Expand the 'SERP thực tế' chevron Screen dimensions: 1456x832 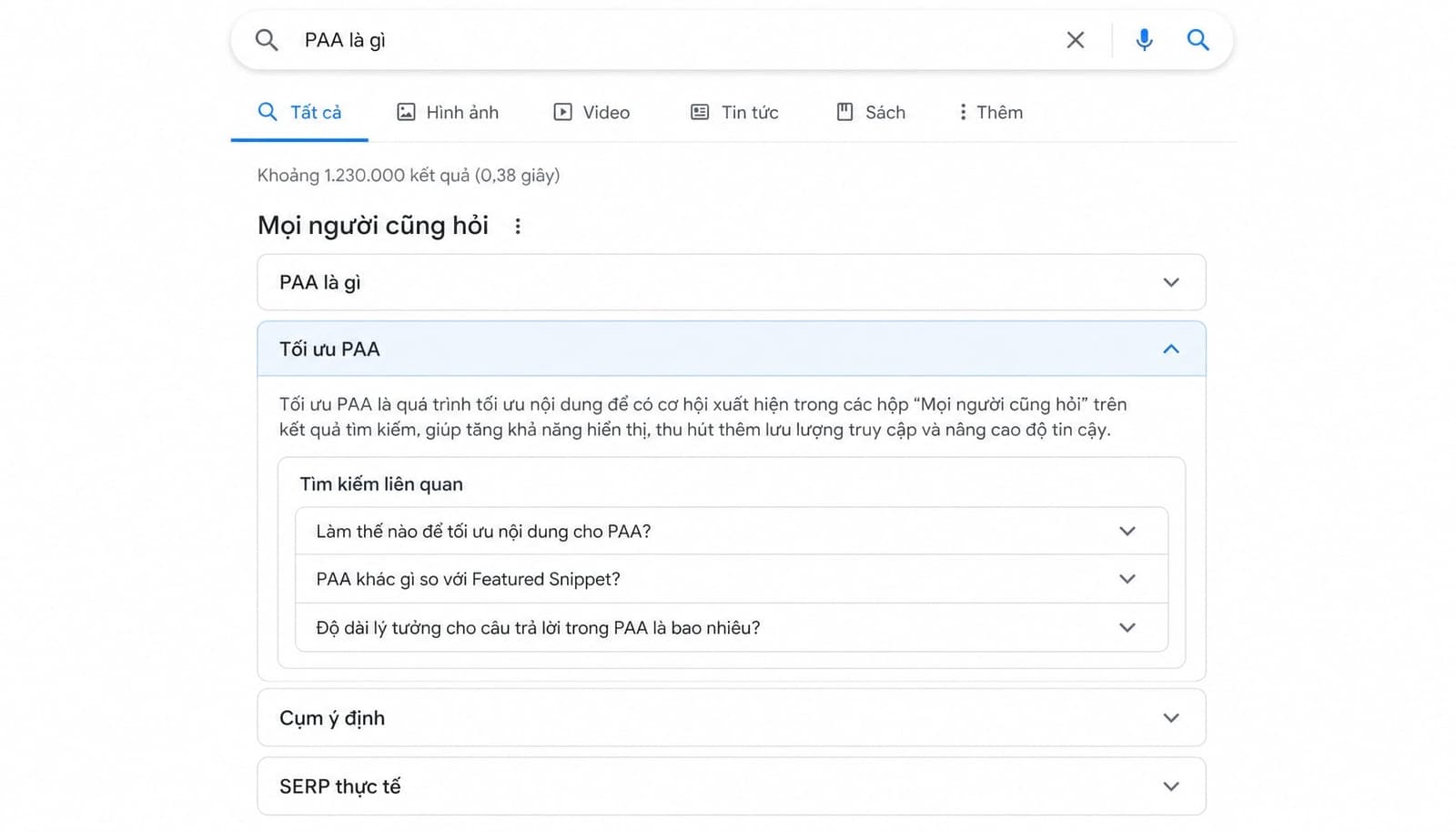(1171, 786)
